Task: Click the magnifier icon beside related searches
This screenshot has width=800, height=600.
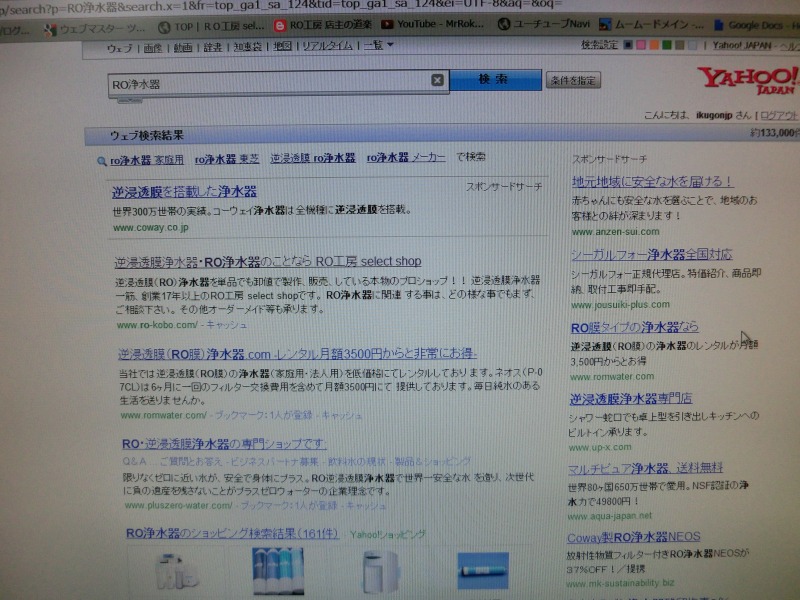Action: (x=102, y=161)
